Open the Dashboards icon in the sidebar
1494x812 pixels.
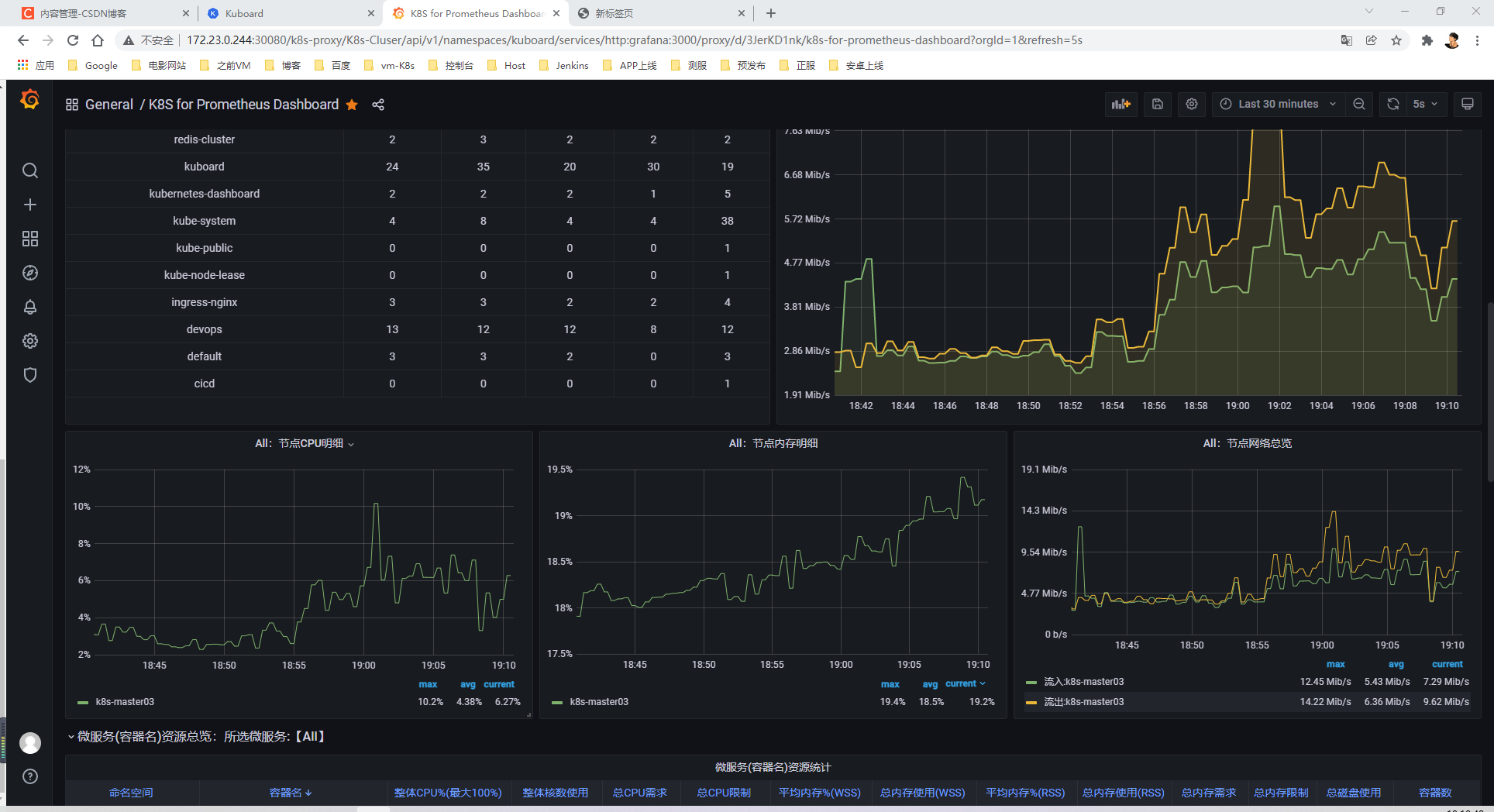tap(30, 239)
